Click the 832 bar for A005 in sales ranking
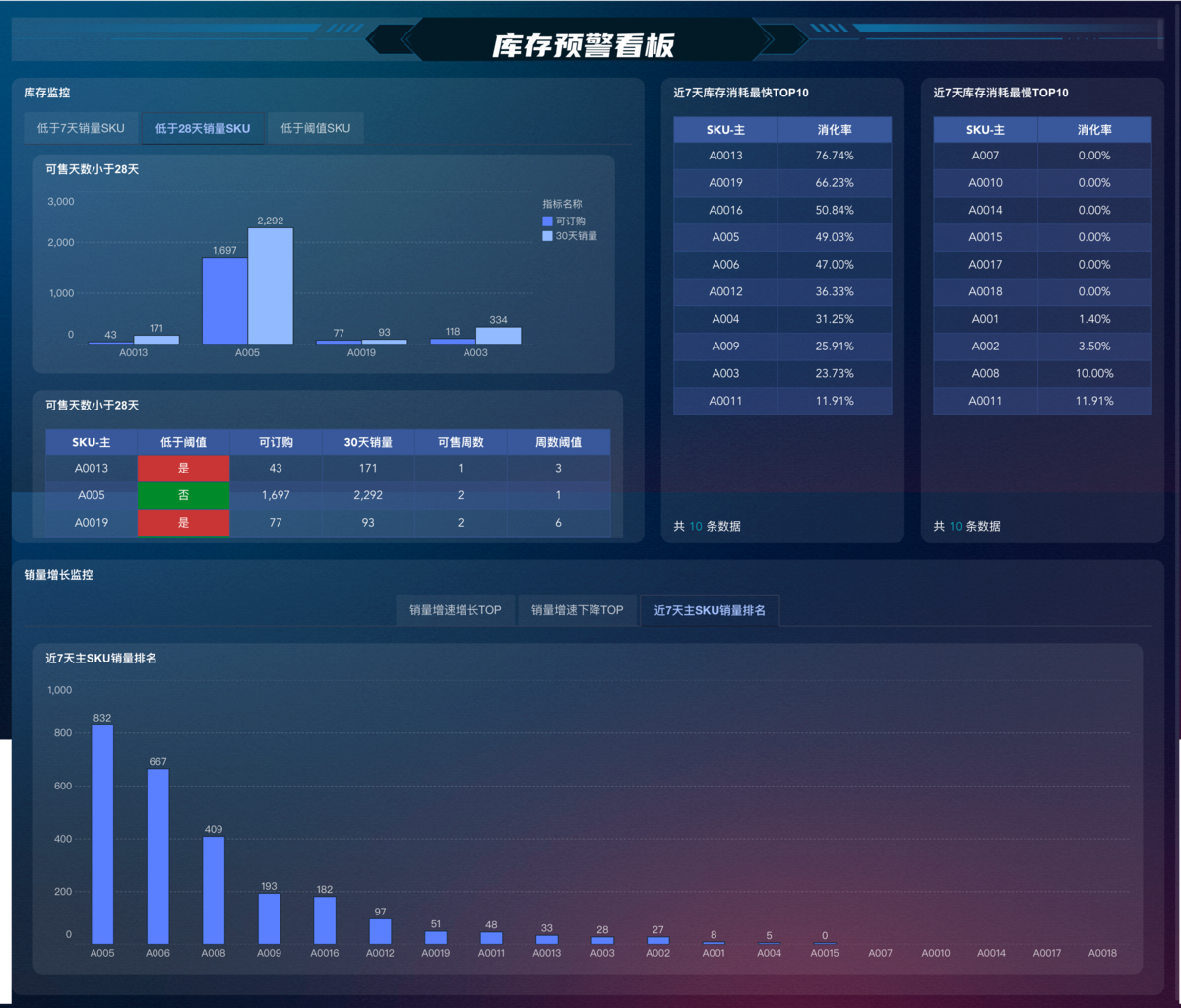 (102, 835)
